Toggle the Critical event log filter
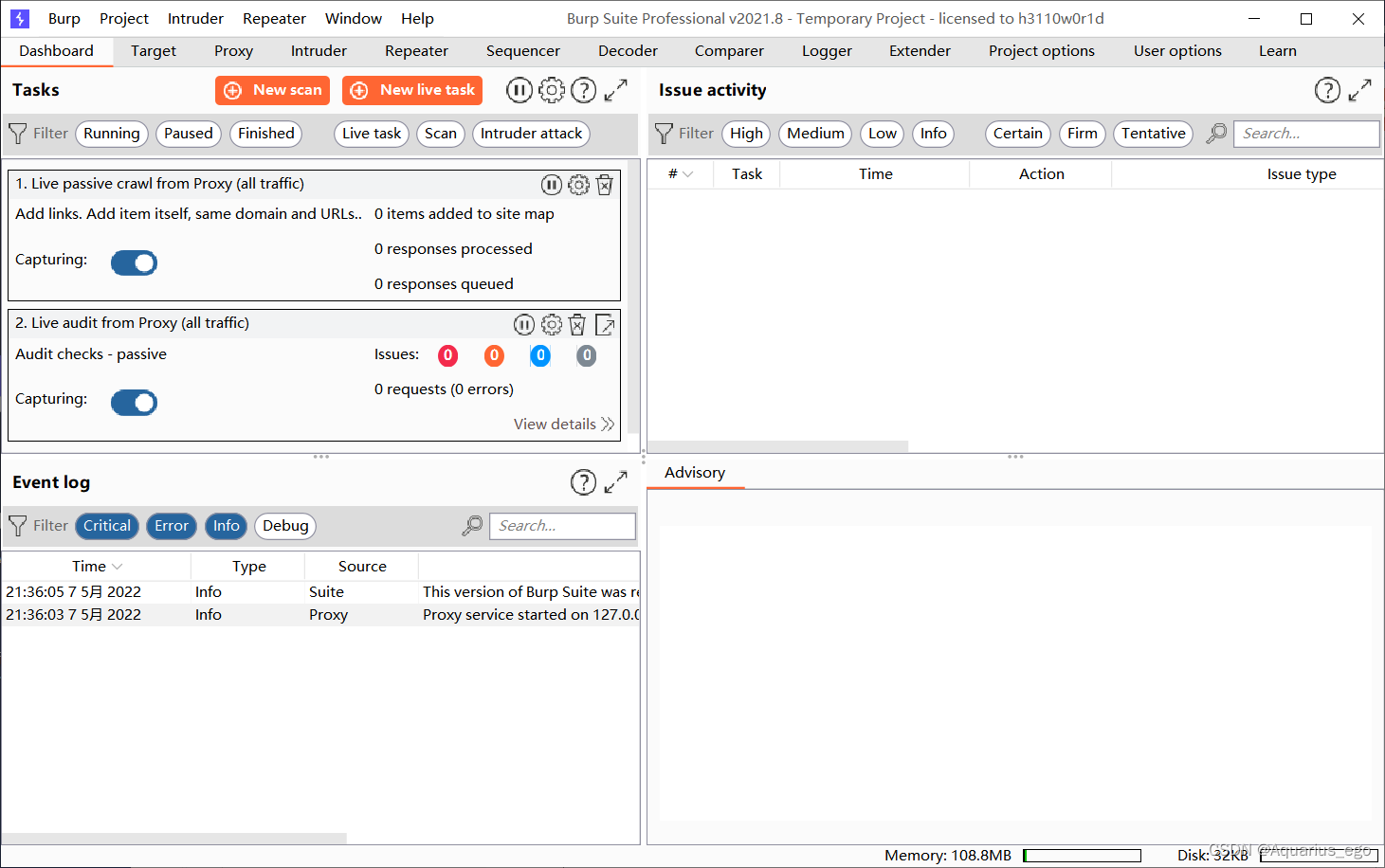Image resolution: width=1385 pixels, height=868 pixels. point(107,526)
